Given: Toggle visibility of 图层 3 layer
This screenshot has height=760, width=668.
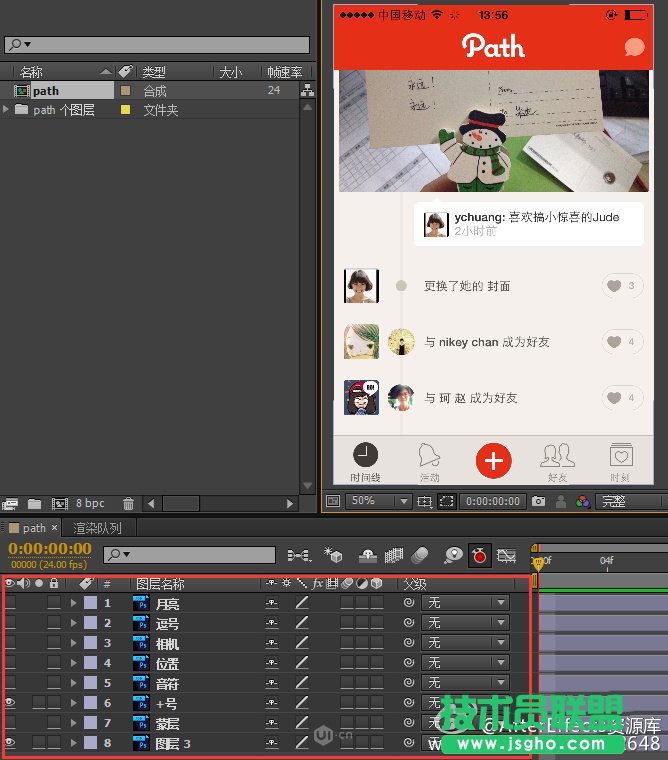Looking at the screenshot, I should (10, 743).
